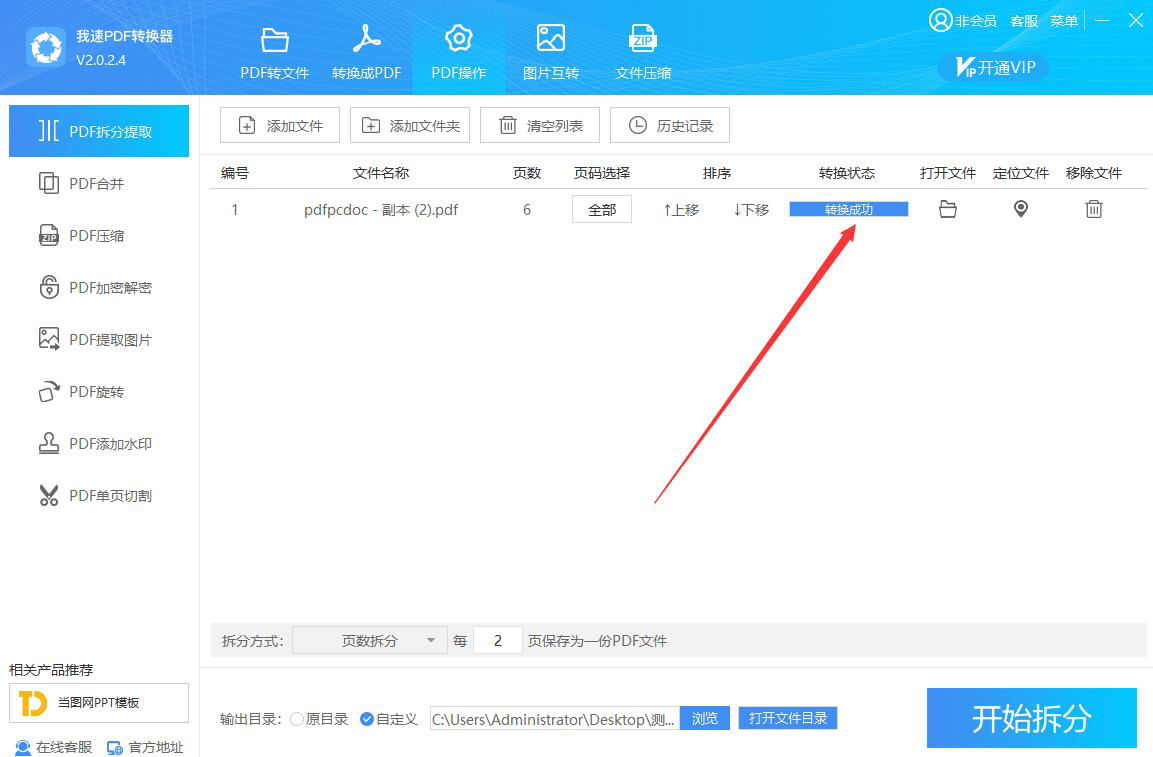Screen dimensions: 1153x757
Task: Choose PDF单页切割 sidebar item
Action: click(99, 496)
